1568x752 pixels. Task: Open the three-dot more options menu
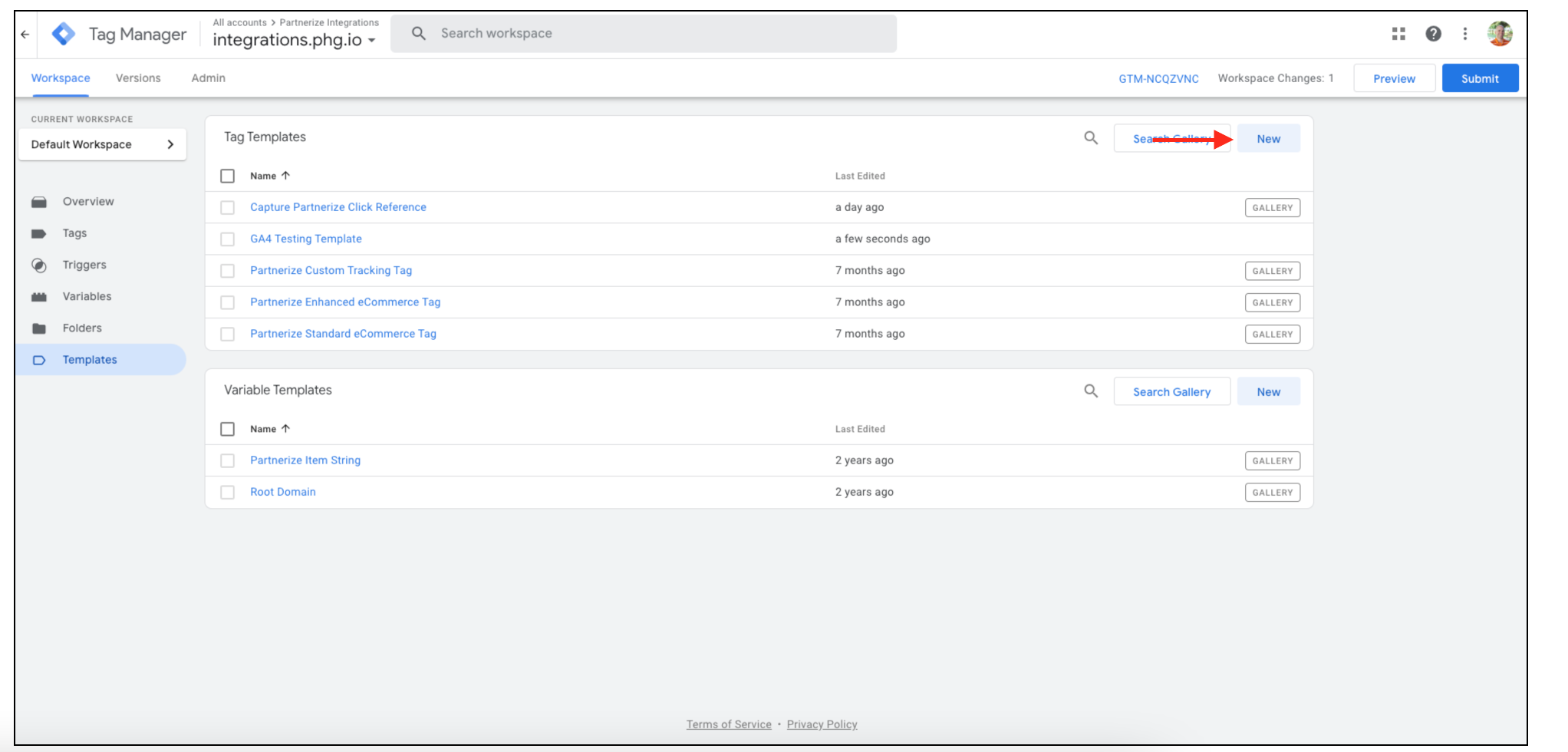pos(1465,34)
